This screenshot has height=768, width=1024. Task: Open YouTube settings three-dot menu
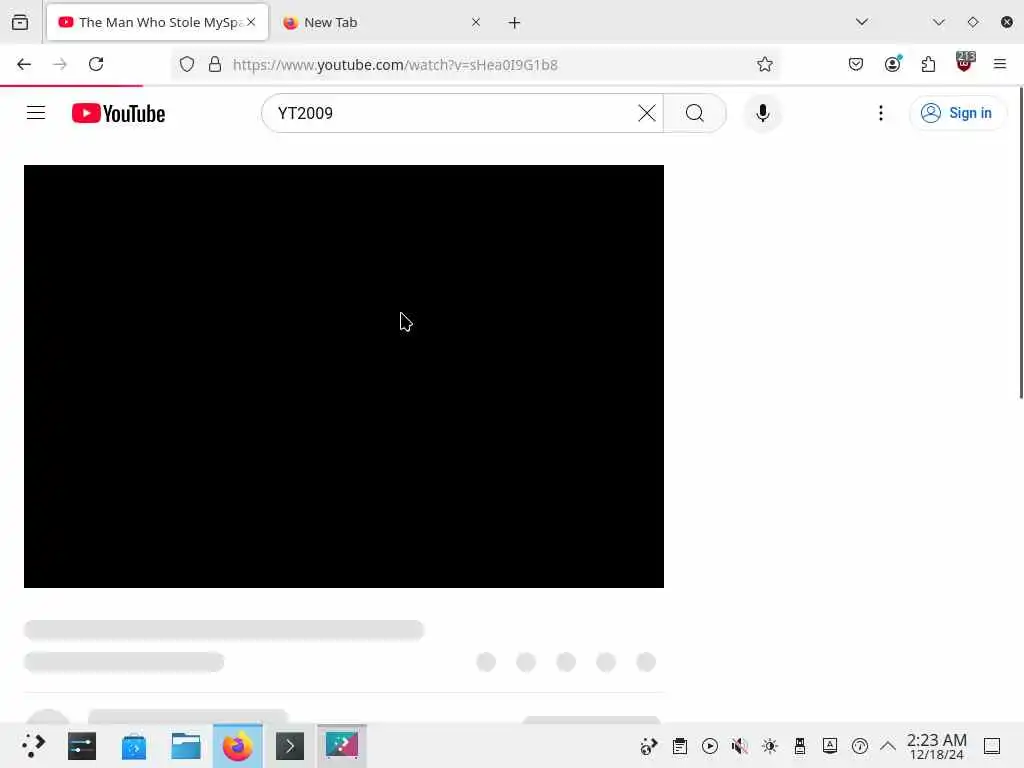click(x=880, y=113)
